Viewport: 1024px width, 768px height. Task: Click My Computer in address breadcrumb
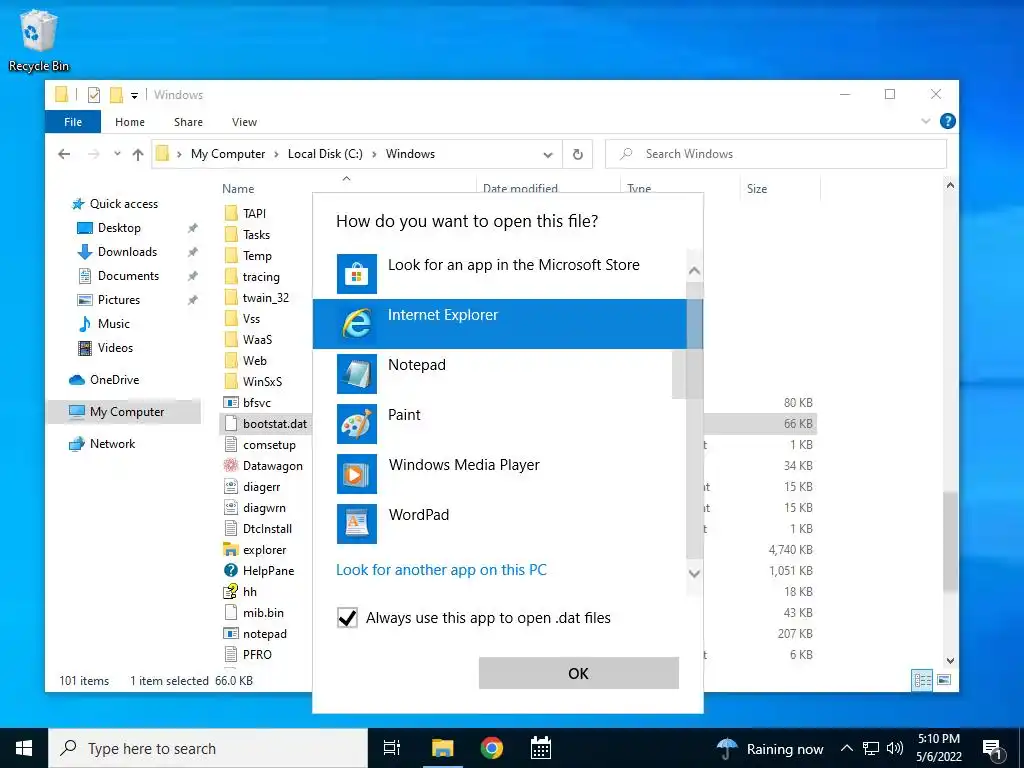(228, 154)
